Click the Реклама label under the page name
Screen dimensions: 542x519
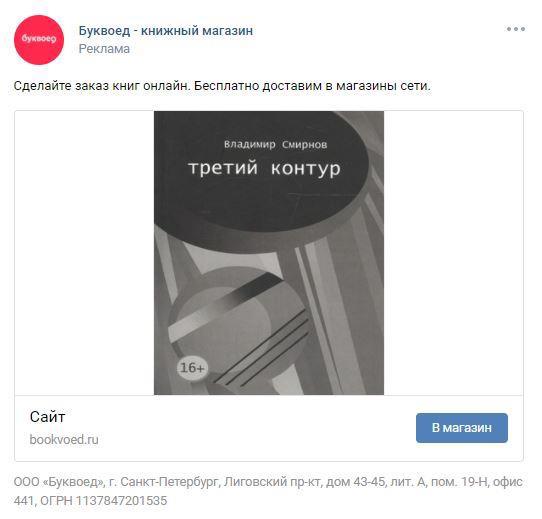[x=104, y=49]
